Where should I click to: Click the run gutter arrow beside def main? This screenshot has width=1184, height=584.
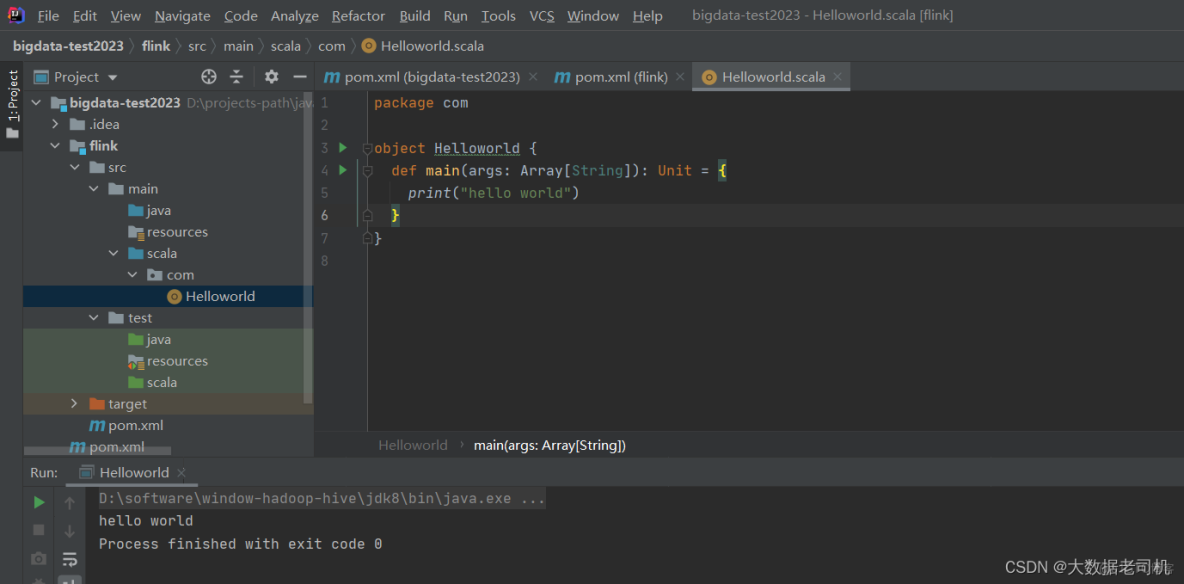click(x=343, y=170)
